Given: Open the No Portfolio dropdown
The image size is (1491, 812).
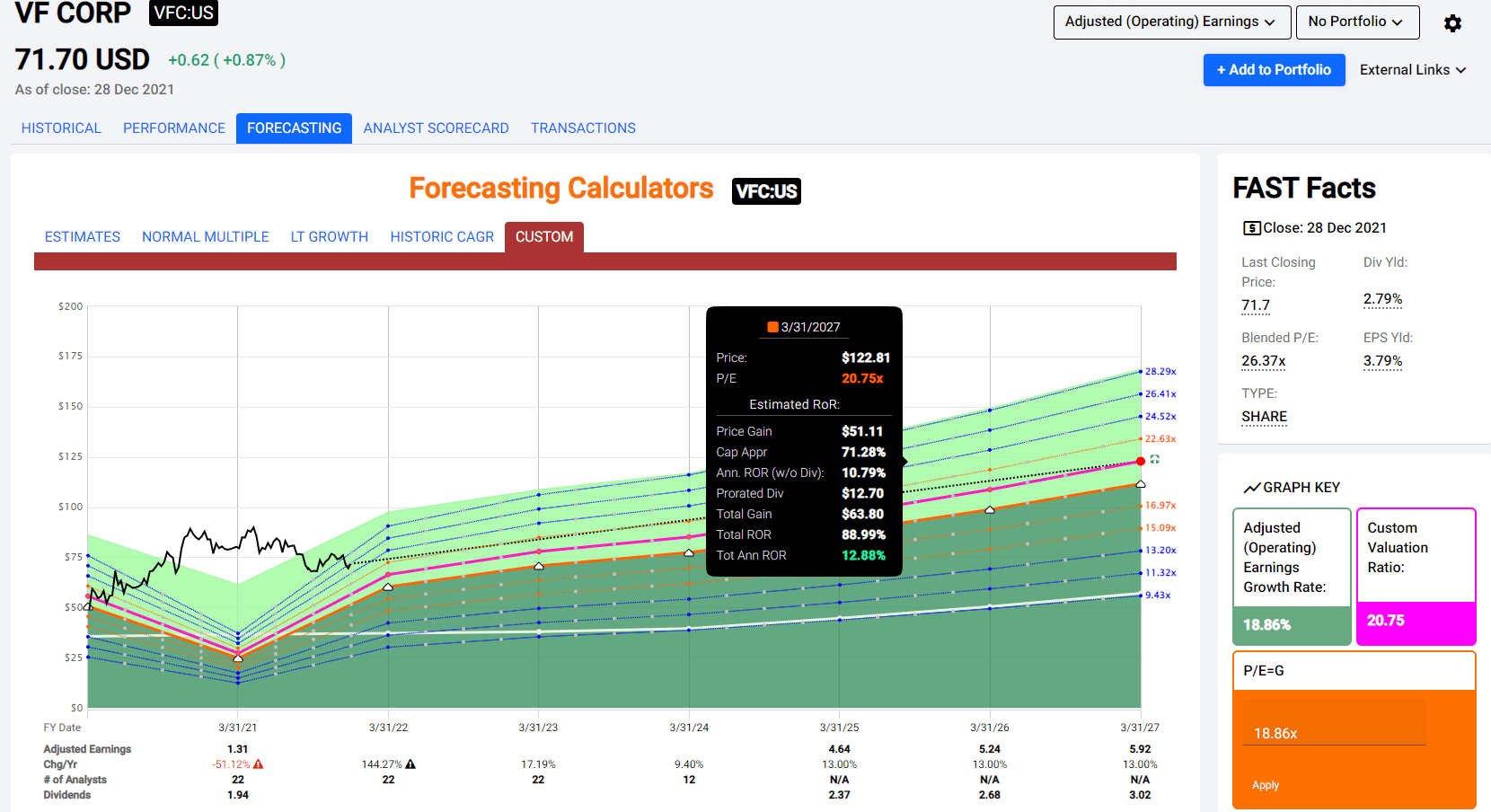Looking at the screenshot, I should coord(1357,22).
